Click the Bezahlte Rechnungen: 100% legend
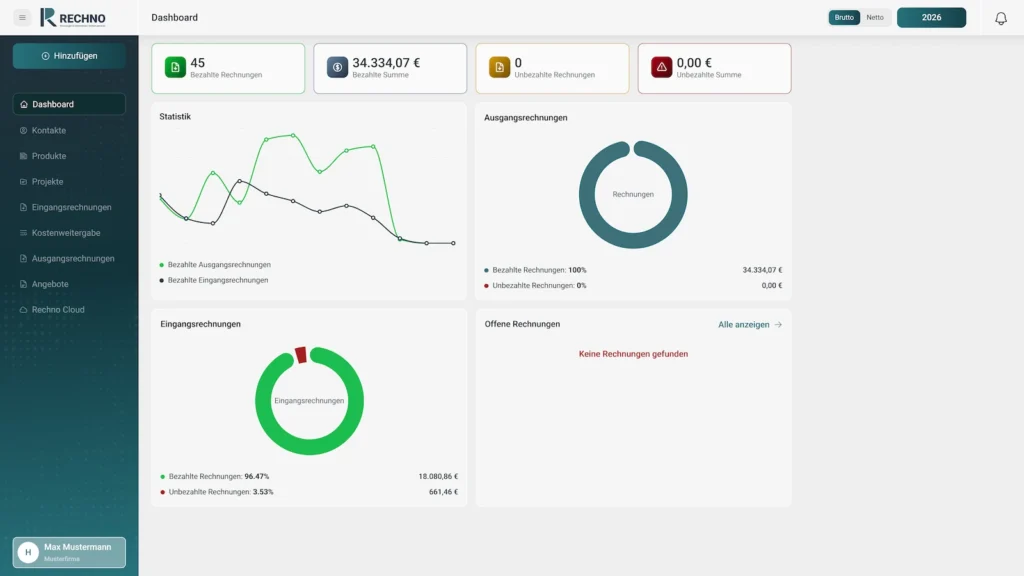 click(x=536, y=270)
